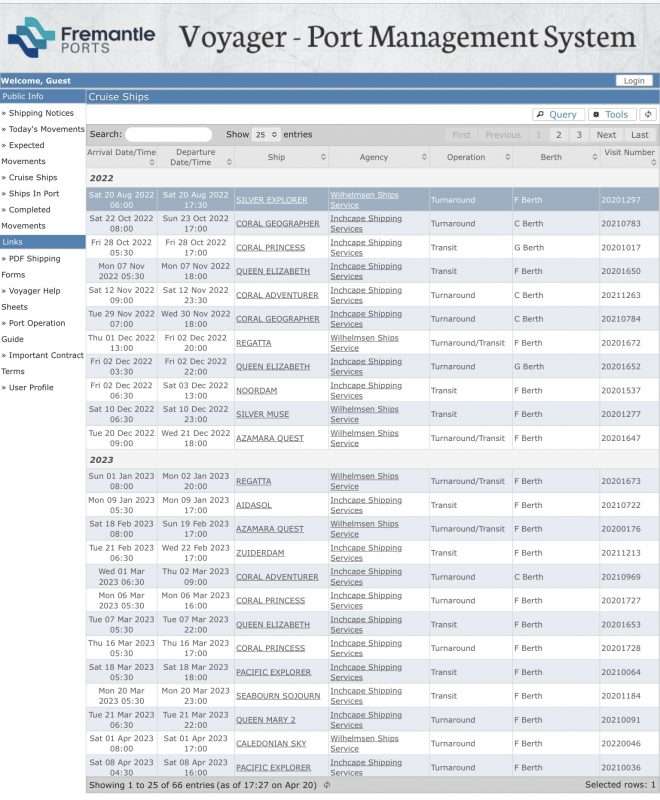Go to page 3 of results
Image resolution: width=660 pixels, height=800 pixels.
(x=579, y=135)
